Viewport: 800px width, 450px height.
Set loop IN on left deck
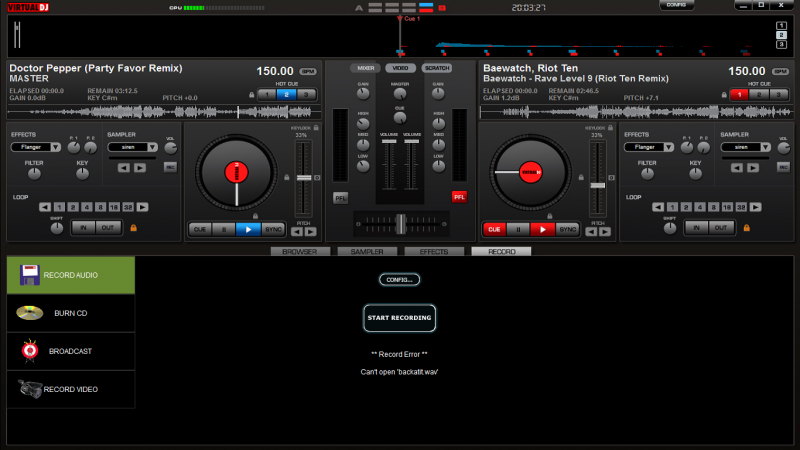point(83,228)
